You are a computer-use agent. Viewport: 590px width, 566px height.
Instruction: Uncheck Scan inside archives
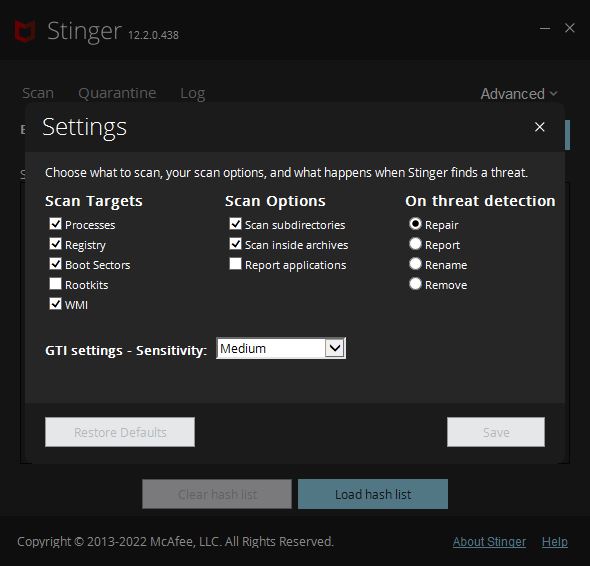(236, 244)
